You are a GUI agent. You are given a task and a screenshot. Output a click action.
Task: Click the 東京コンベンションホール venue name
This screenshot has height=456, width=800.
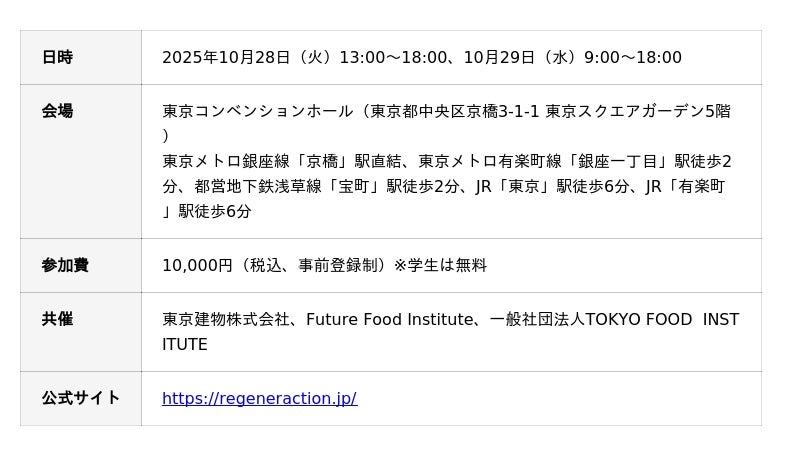[x=257, y=111]
